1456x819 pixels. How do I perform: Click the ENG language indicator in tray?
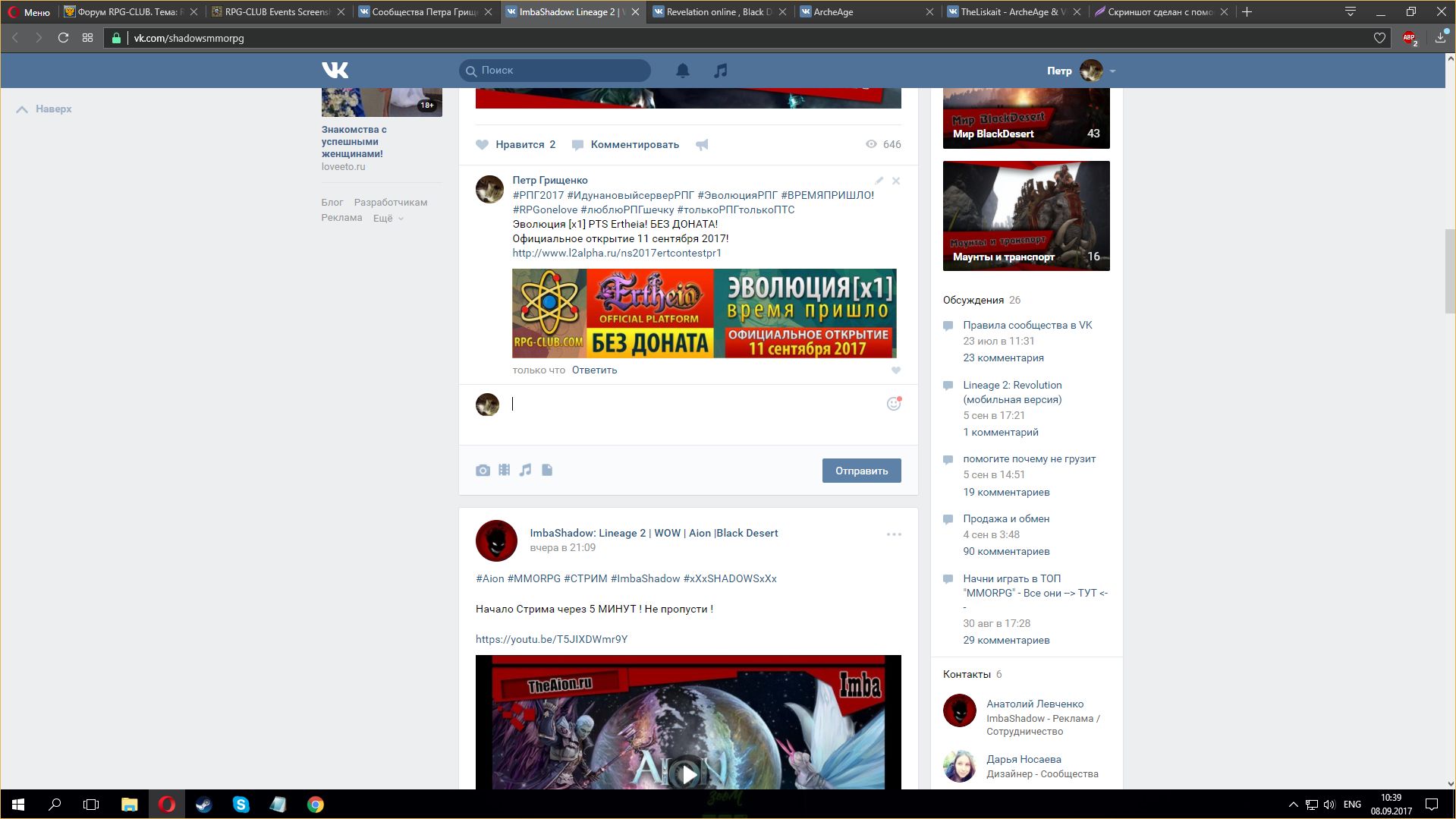1352,805
